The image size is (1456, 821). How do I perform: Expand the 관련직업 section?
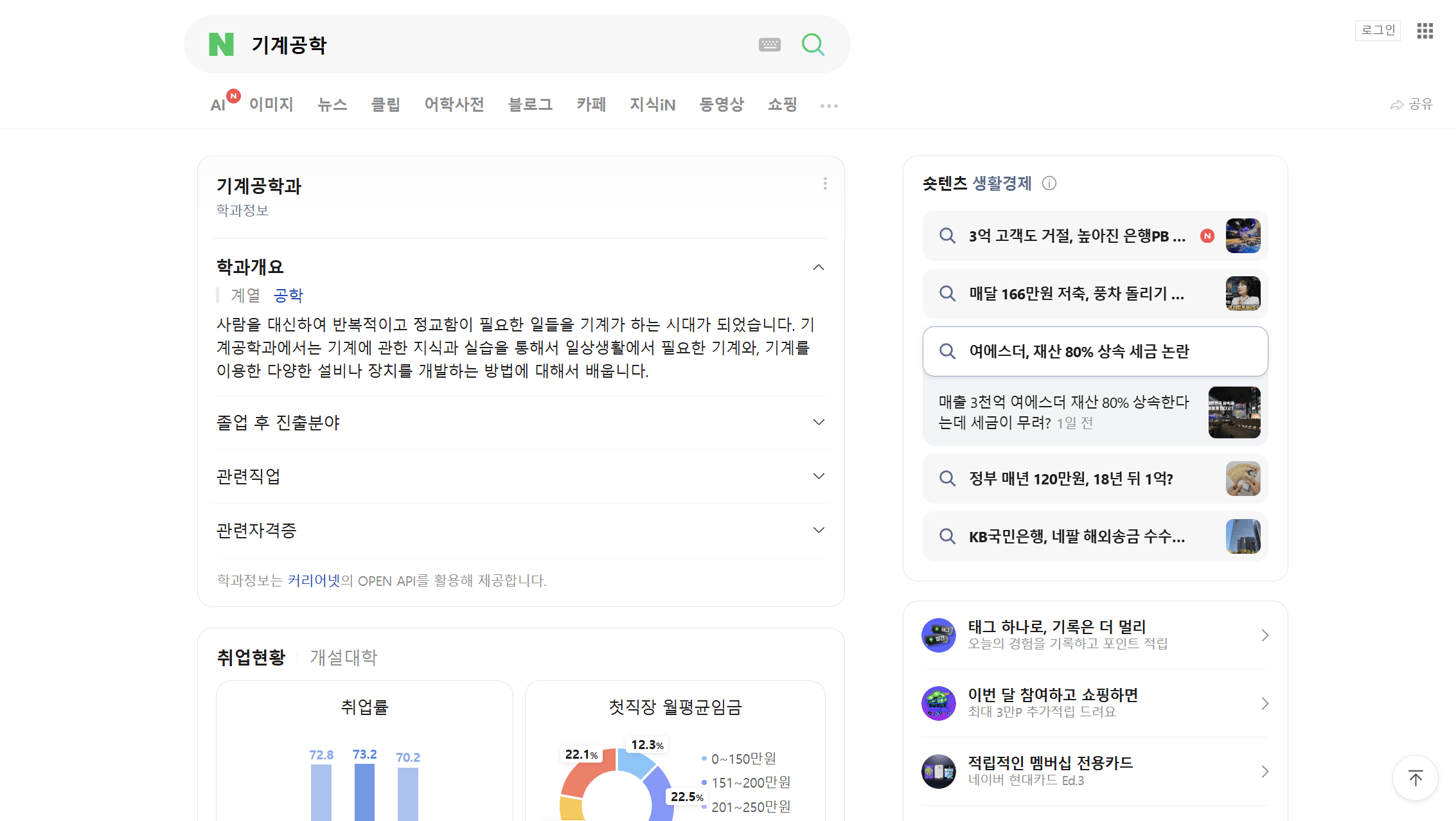point(819,476)
